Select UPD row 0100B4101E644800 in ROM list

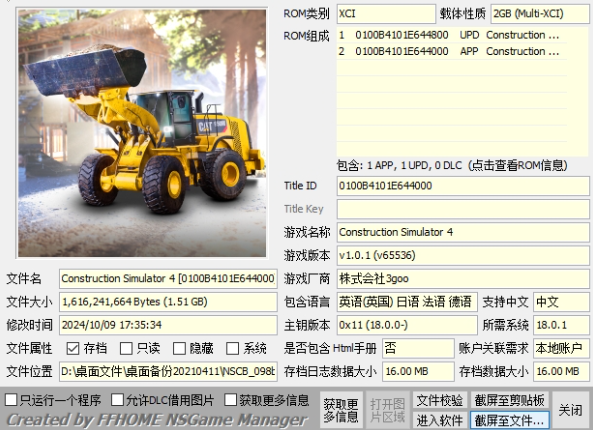pos(452,35)
